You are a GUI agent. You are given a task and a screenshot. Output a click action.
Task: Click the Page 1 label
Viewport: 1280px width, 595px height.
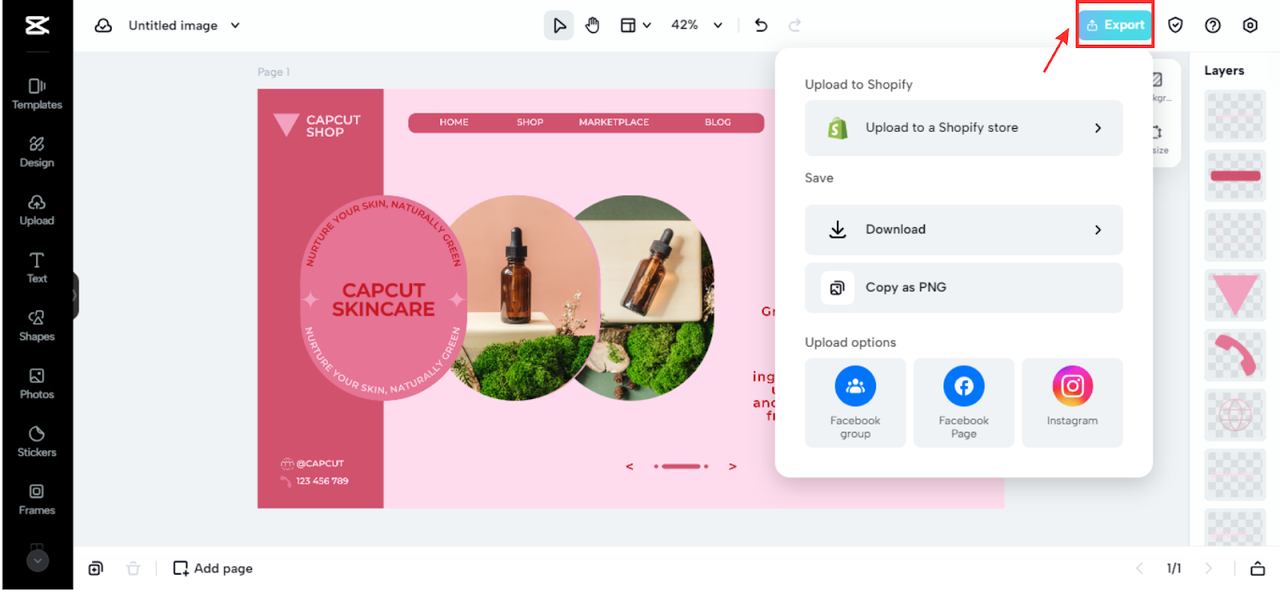tap(274, 72)
